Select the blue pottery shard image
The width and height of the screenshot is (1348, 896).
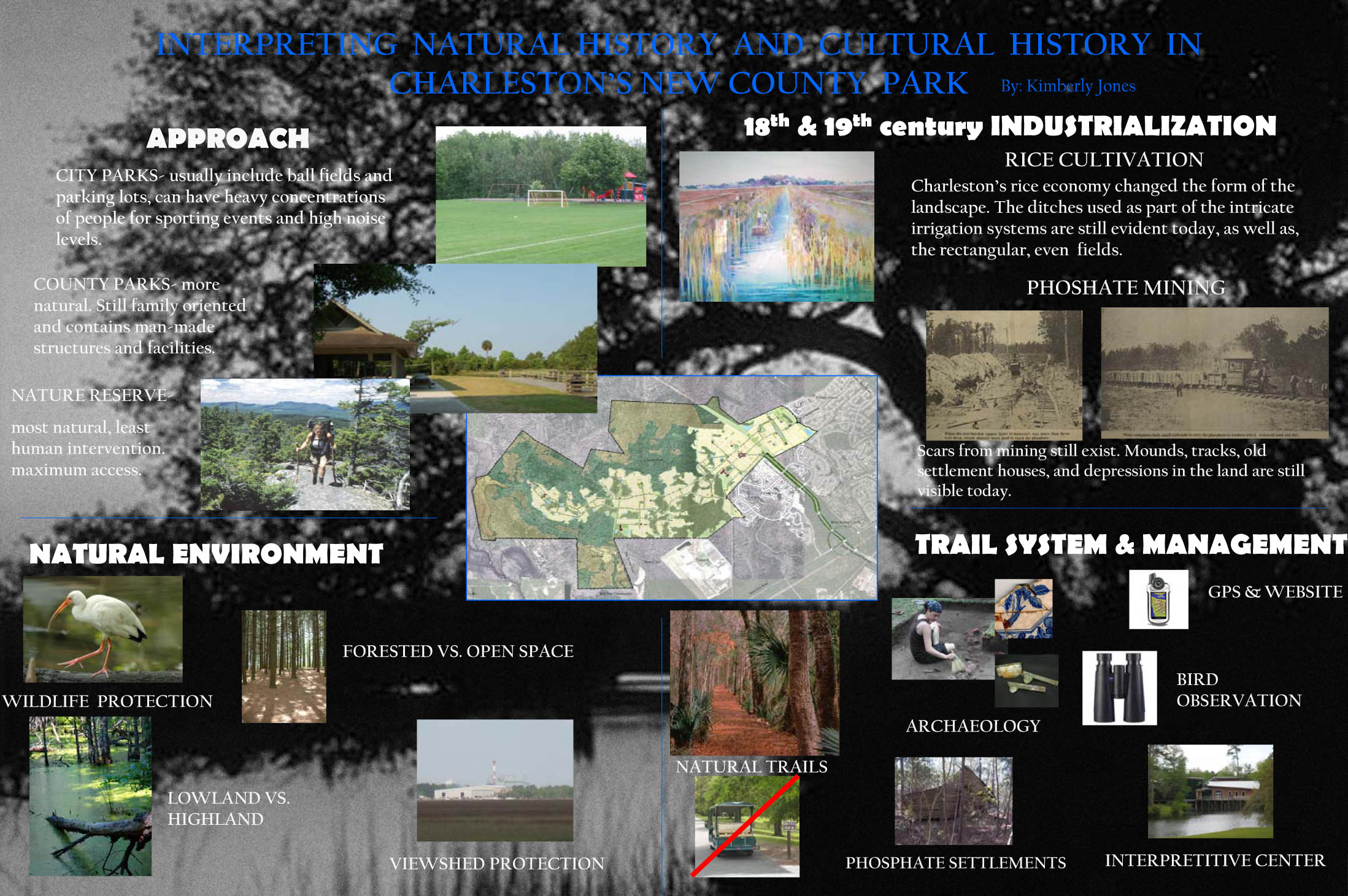pyautogui.click(x=1023, y=609)
